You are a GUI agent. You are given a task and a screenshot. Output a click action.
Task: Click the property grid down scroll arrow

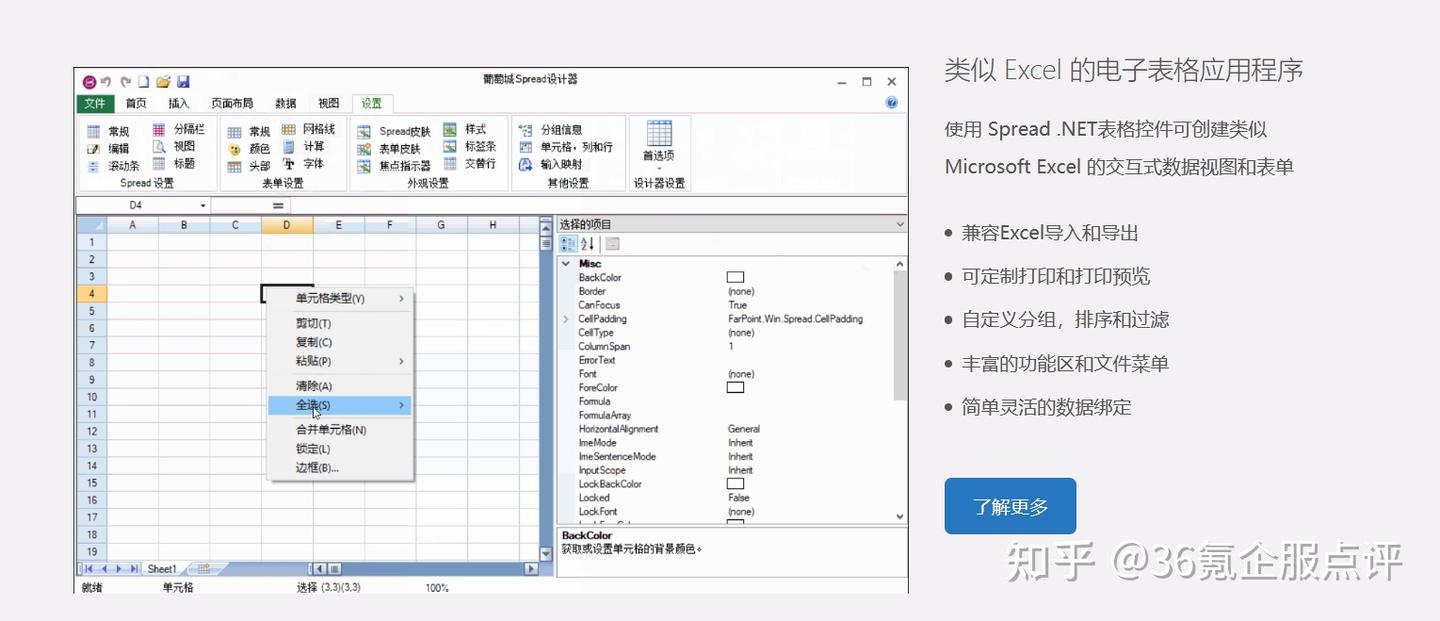click(x=900, y=517)
